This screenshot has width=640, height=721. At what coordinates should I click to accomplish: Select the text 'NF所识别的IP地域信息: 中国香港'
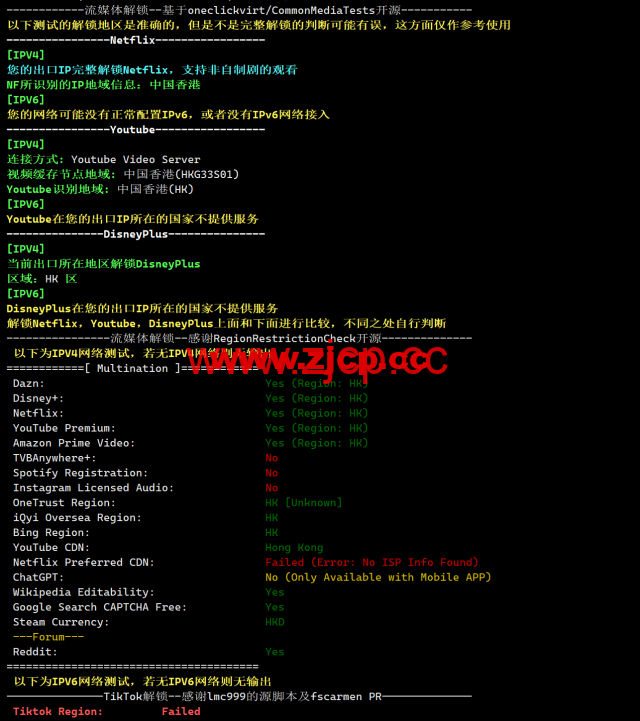[103, 85]
